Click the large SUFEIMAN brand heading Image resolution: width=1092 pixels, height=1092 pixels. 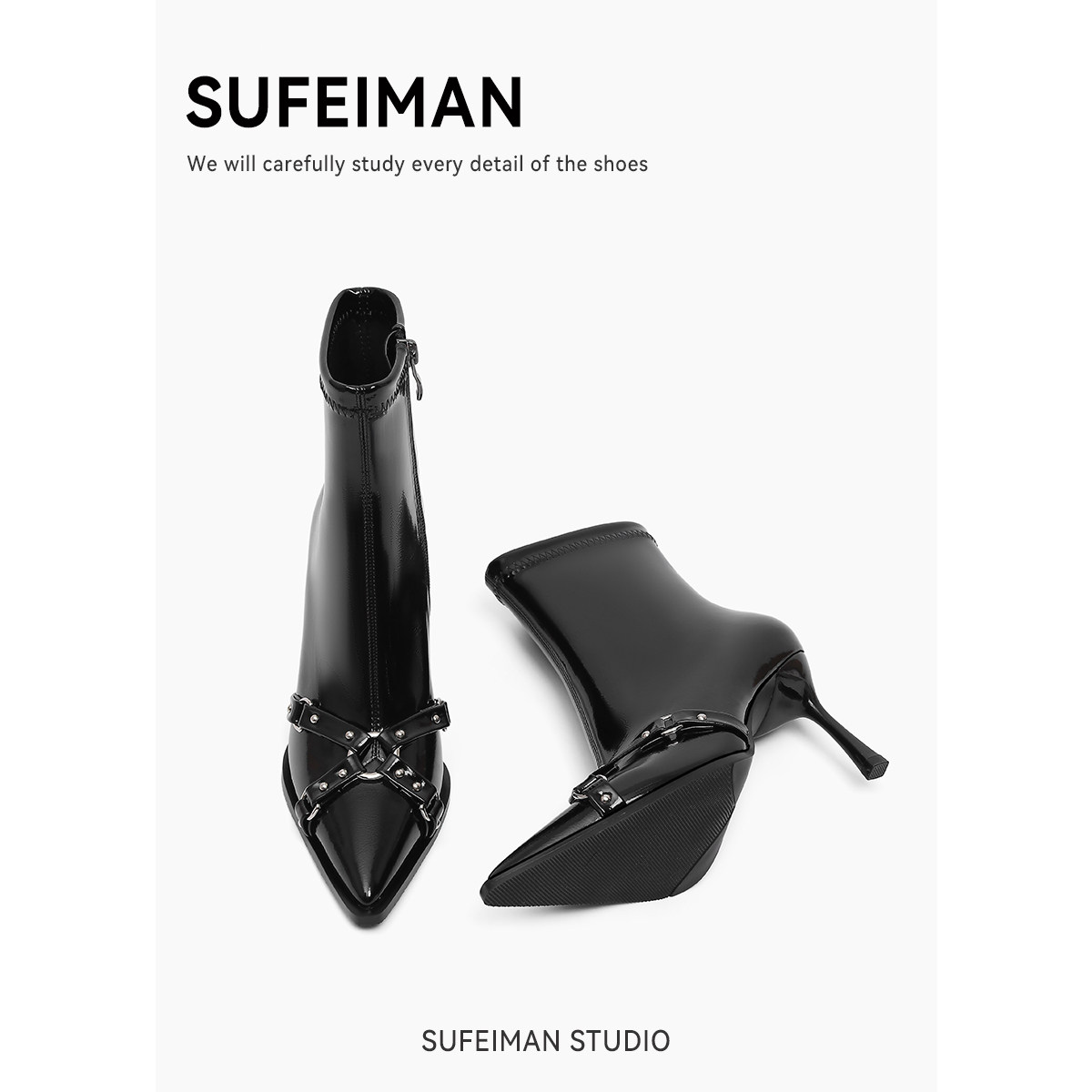355,103
